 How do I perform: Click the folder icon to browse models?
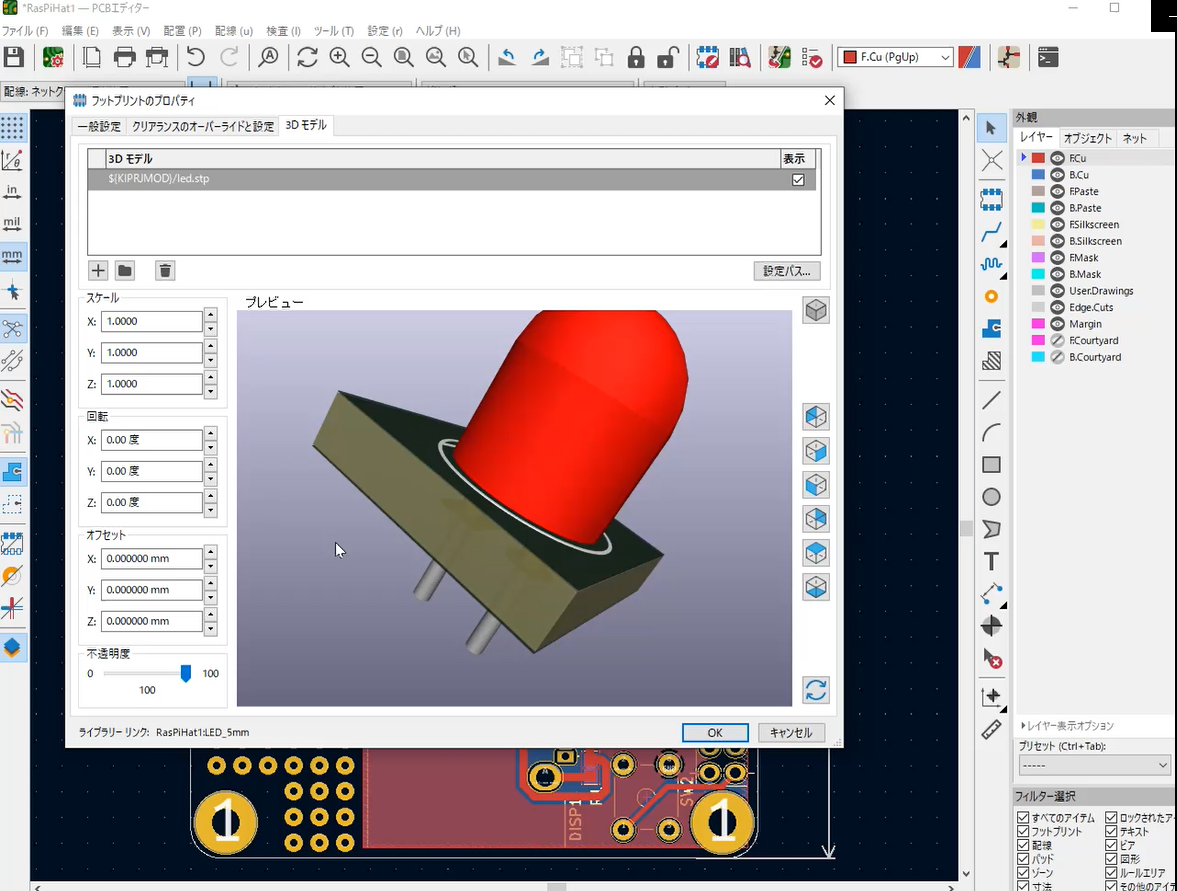tap(125, 270)
